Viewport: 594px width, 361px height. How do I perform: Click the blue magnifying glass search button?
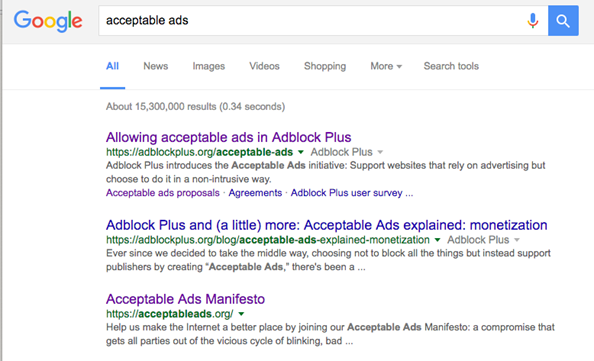point(563,20)
